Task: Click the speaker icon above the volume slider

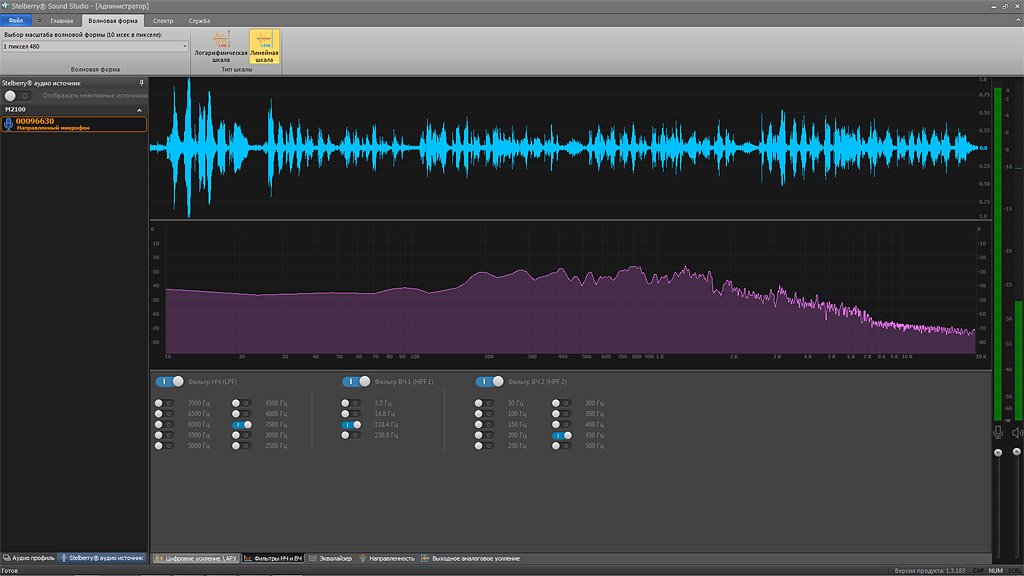Action: 1017,432
